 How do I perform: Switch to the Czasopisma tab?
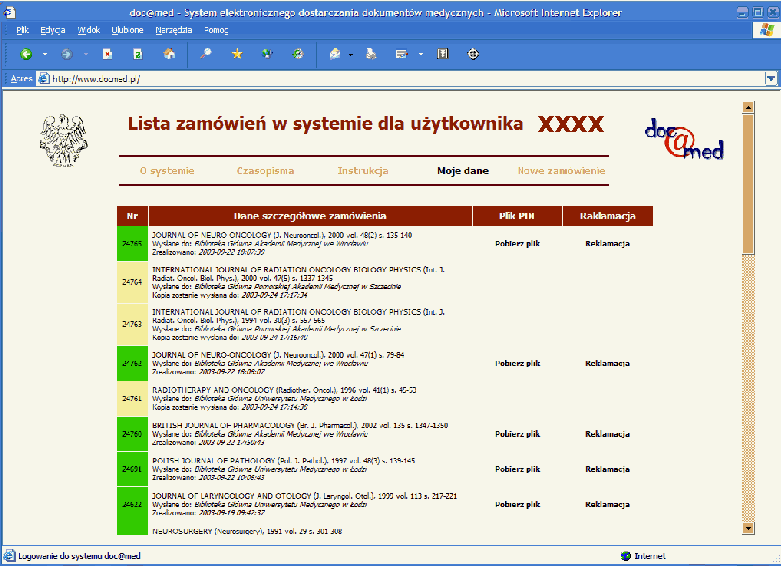(x=265, y=171)
